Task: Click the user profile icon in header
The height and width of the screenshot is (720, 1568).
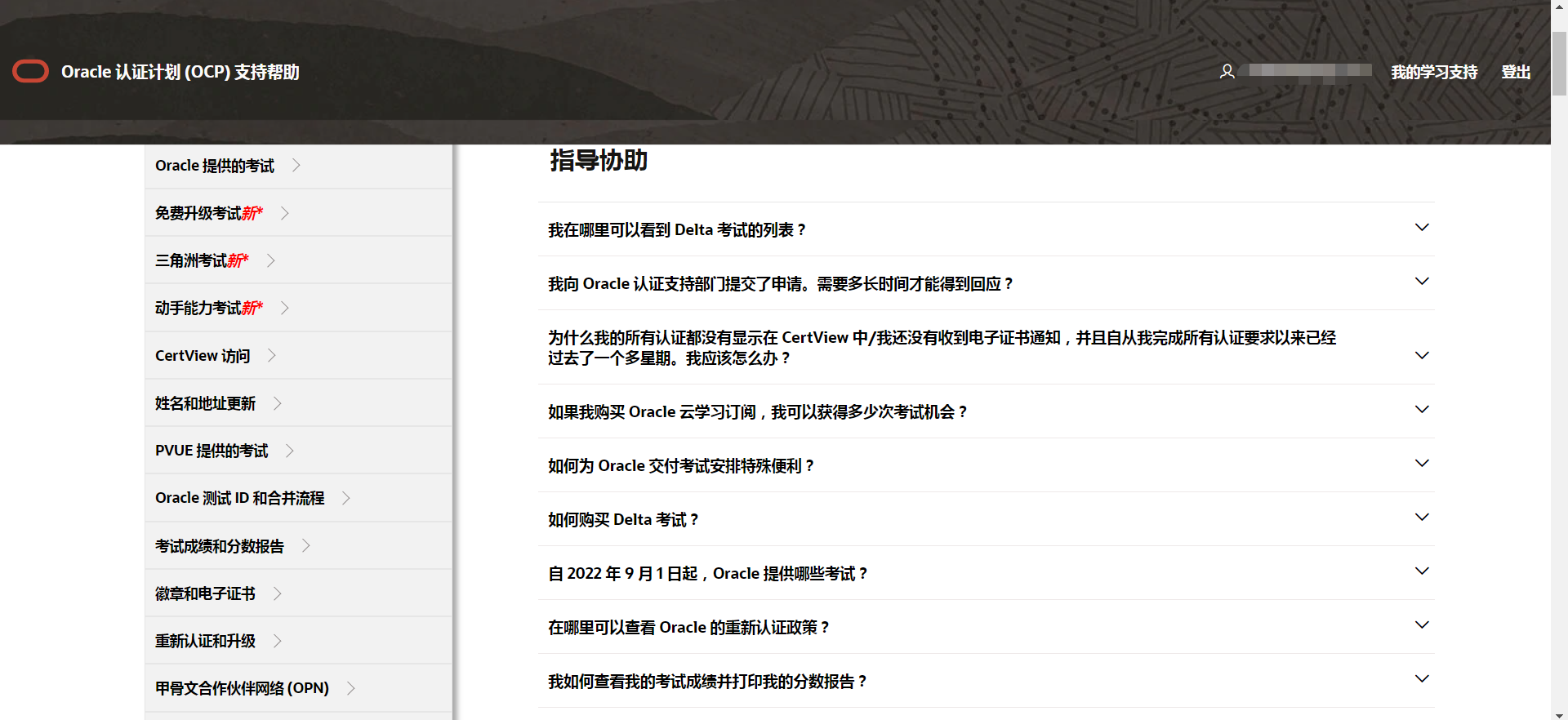Action: point(1227,72)
